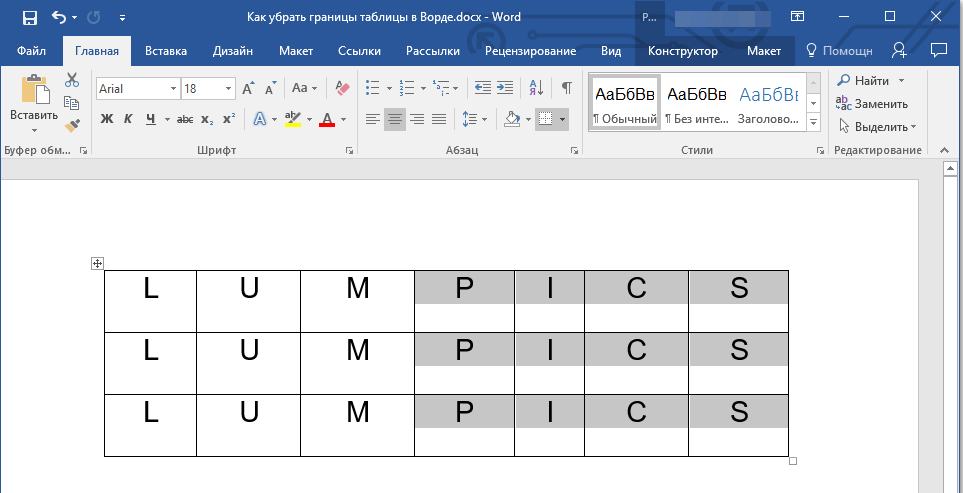Open the Вид tab

pos(611,52)
